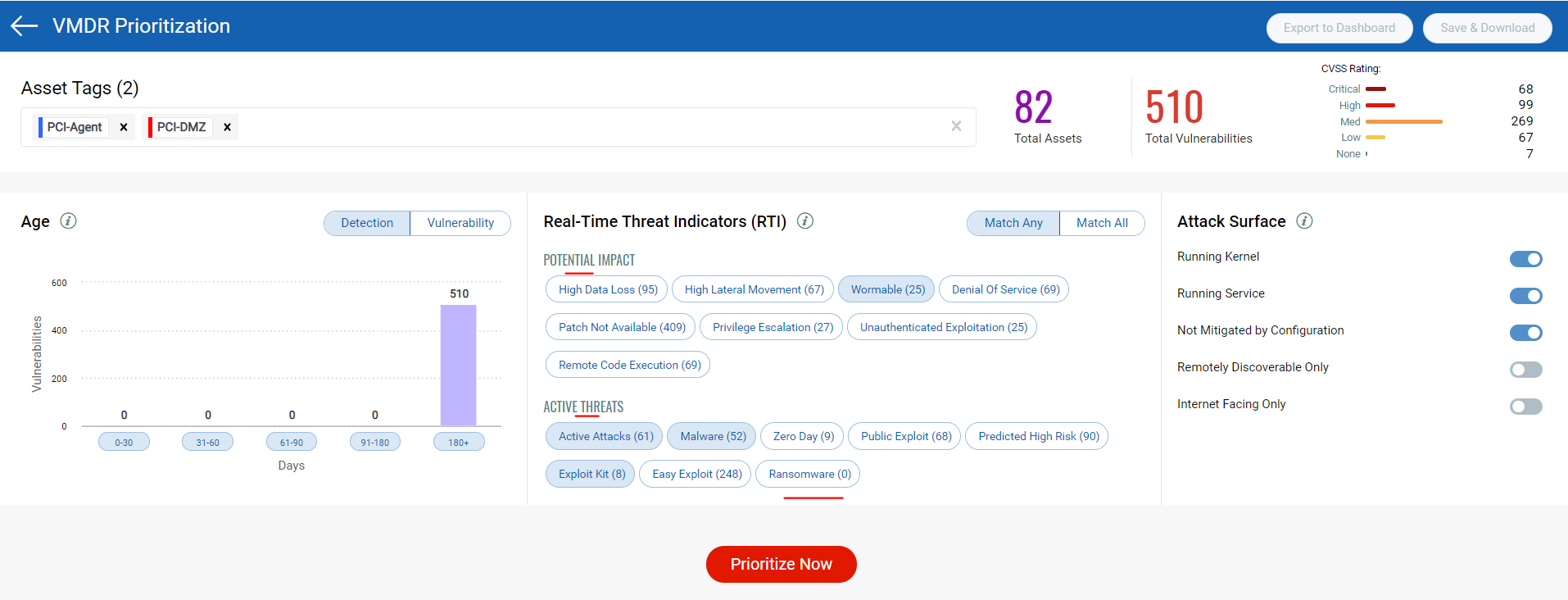Deselect Malware (52) threat

[x=713, y=436]
